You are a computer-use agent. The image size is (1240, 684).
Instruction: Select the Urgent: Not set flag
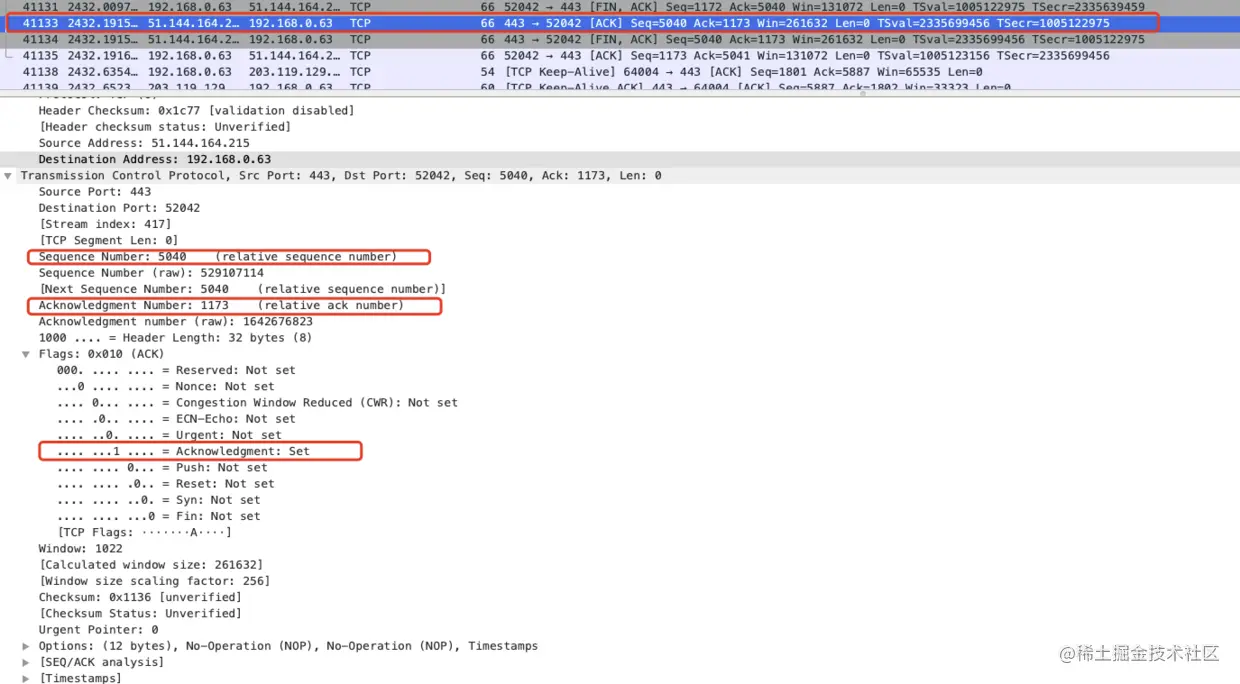pos(169,435)
